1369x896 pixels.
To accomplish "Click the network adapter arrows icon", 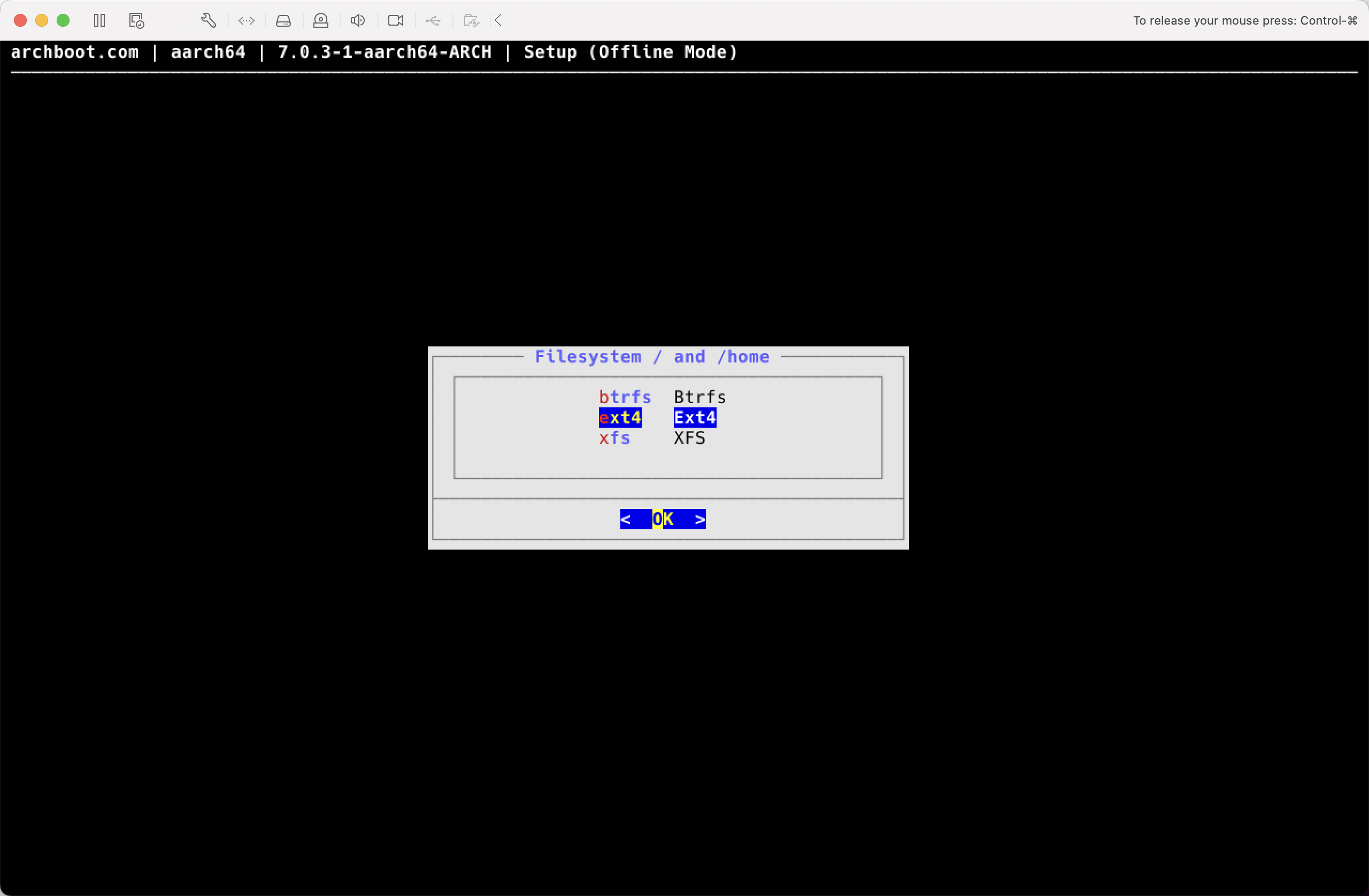I will (x=247, y=21).
